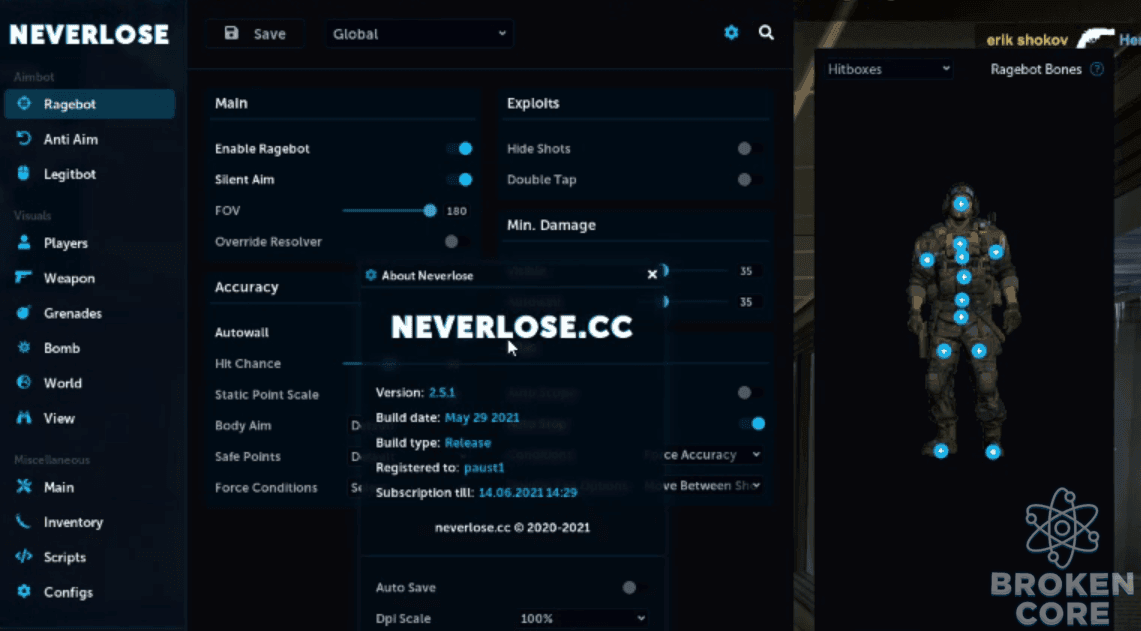Click the settings gear icon in top bar
The image size is (1141, 631).
click(731, 33)
